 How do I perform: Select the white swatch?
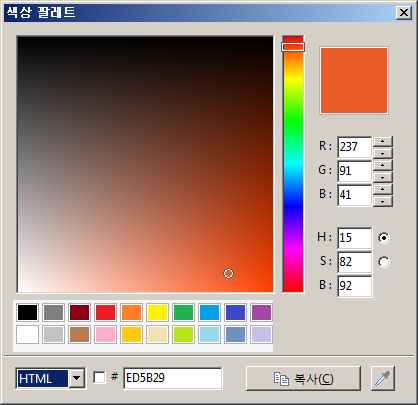[28, 335]
